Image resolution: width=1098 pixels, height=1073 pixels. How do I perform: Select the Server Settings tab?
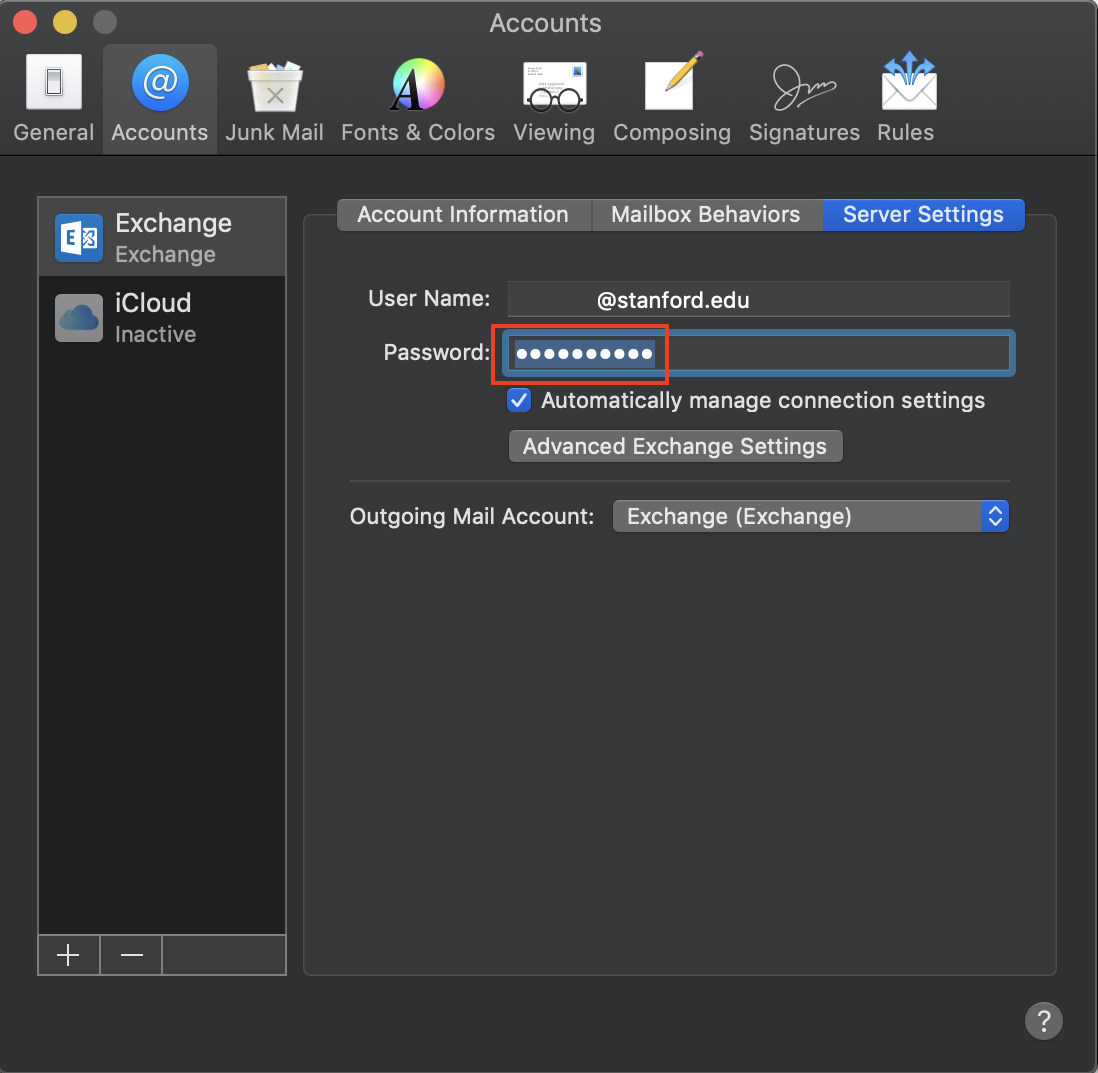(923, 215)
